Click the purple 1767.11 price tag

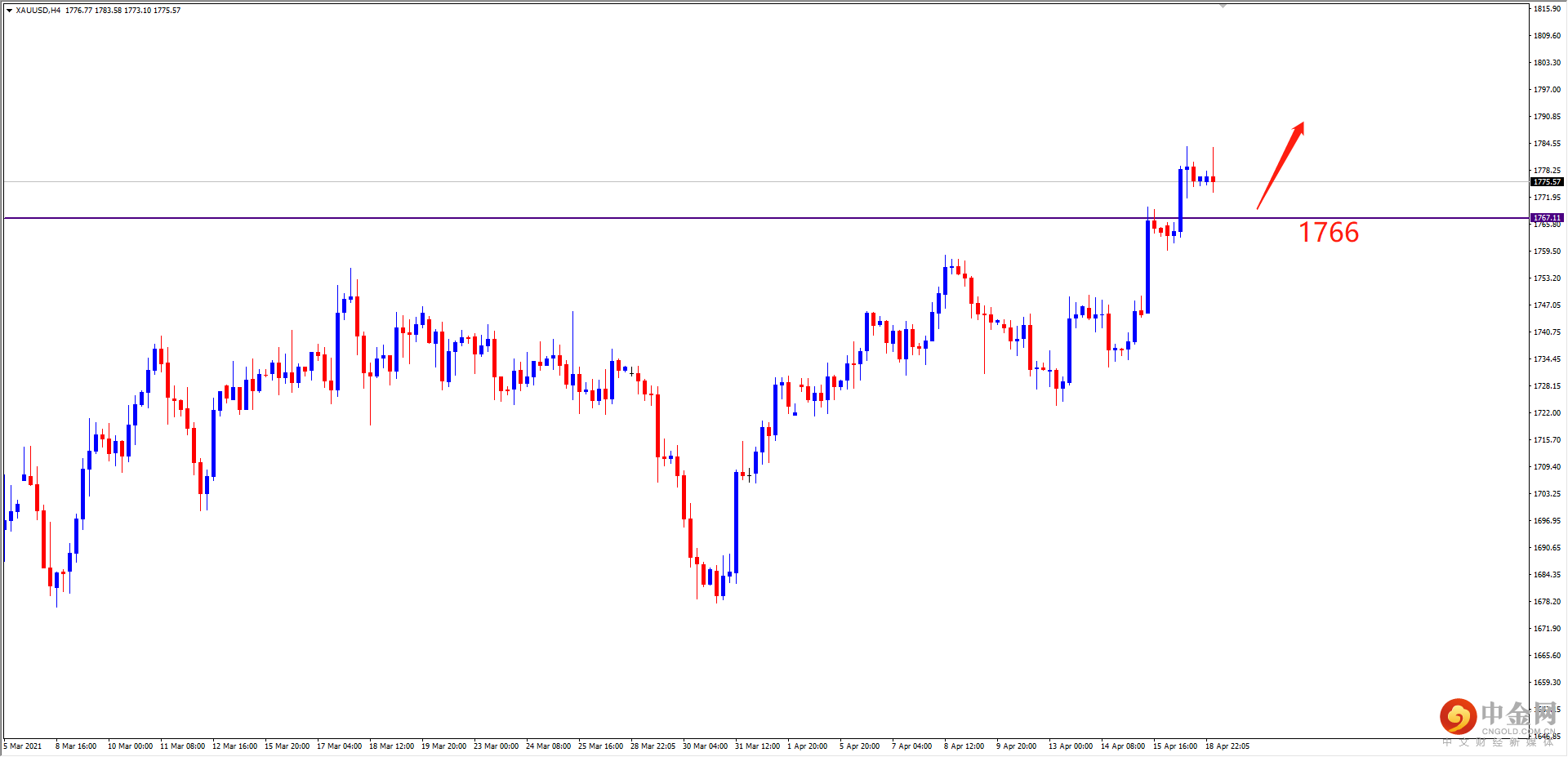pos(1547,218)
